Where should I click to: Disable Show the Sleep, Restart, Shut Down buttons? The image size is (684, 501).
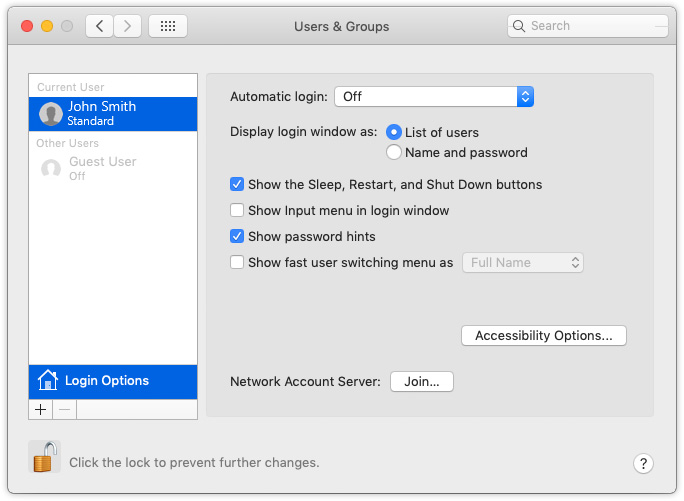237,184
